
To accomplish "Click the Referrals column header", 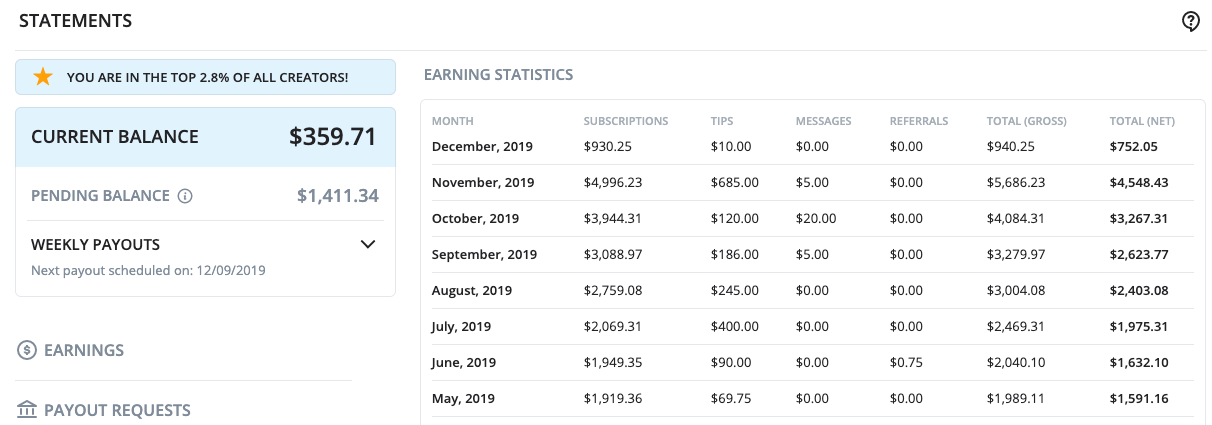I will [x=919, y=121].
